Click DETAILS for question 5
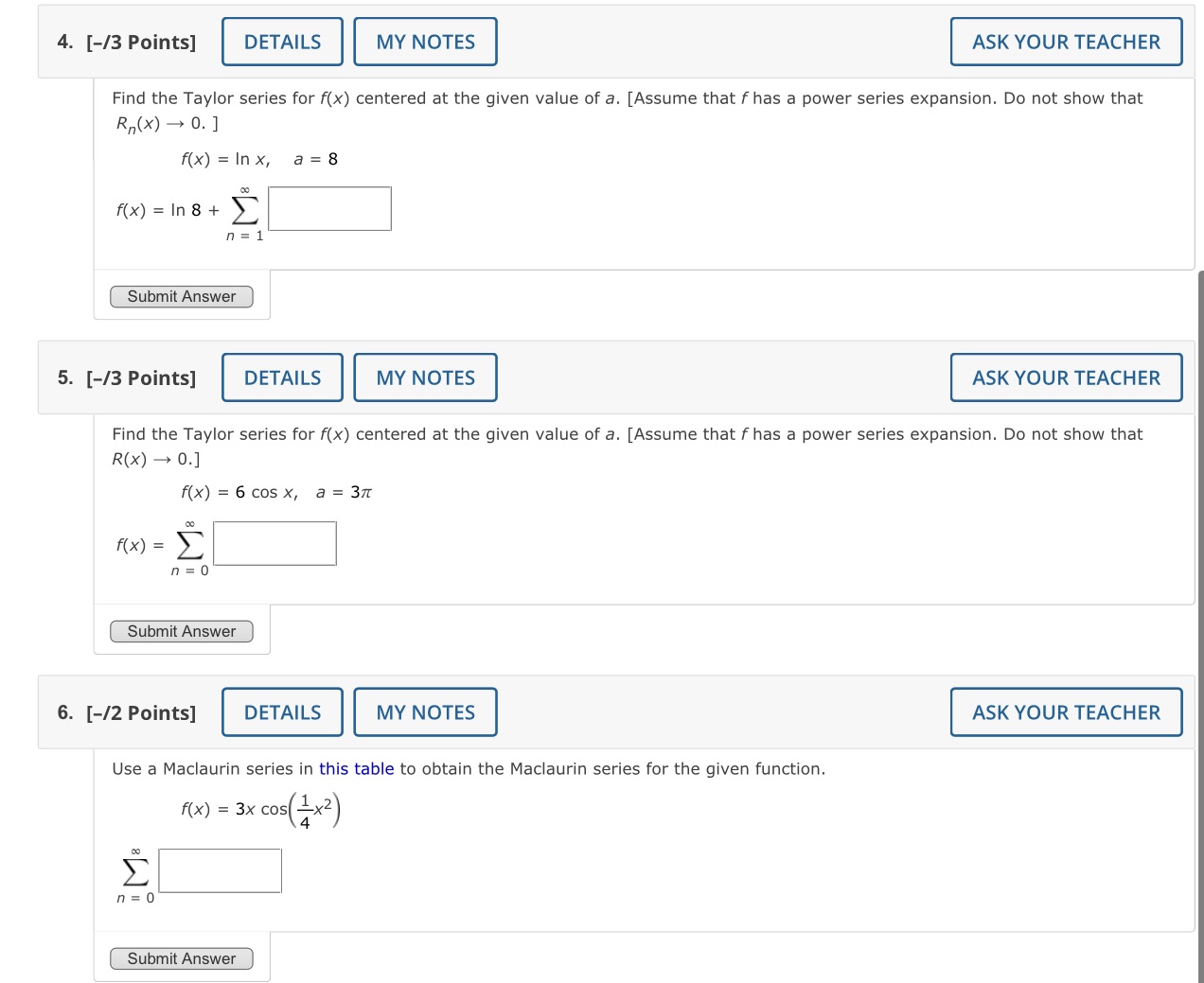 281,377
